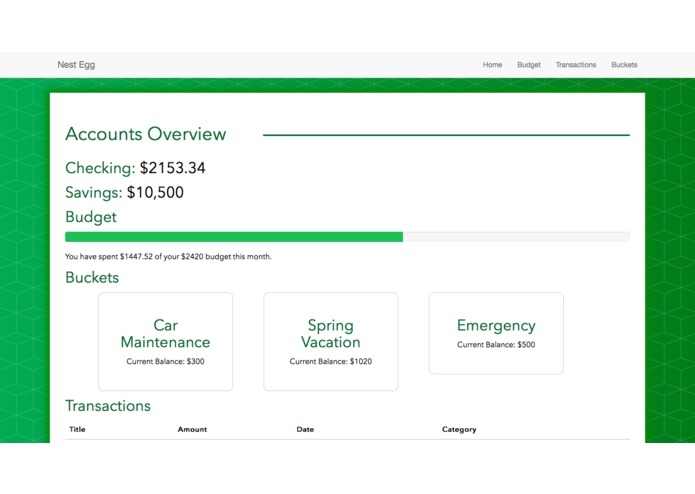Open the Spring Vacation bucket card
The height and width of the screenshot is (494, 695).
[331, 342]
